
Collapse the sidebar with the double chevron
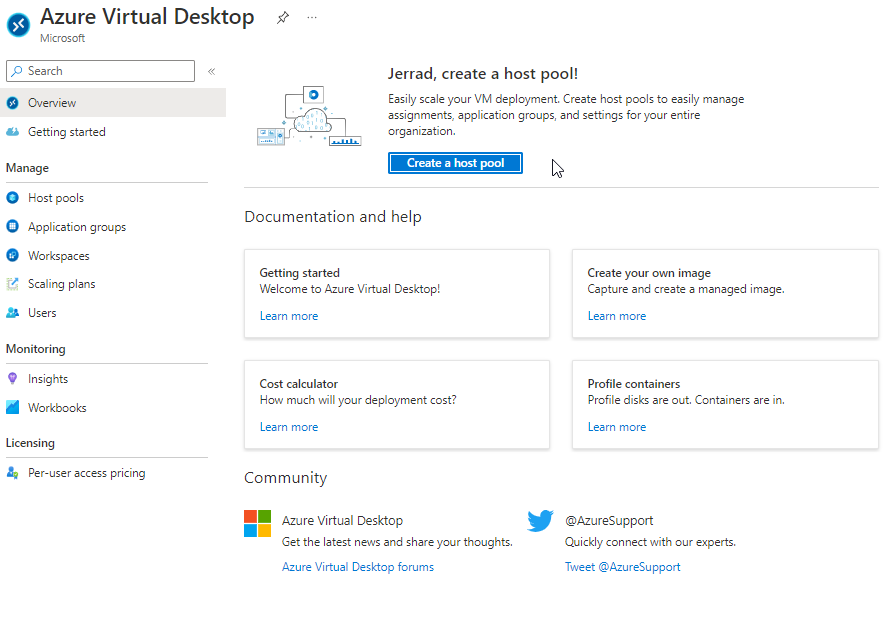(211, 71)
